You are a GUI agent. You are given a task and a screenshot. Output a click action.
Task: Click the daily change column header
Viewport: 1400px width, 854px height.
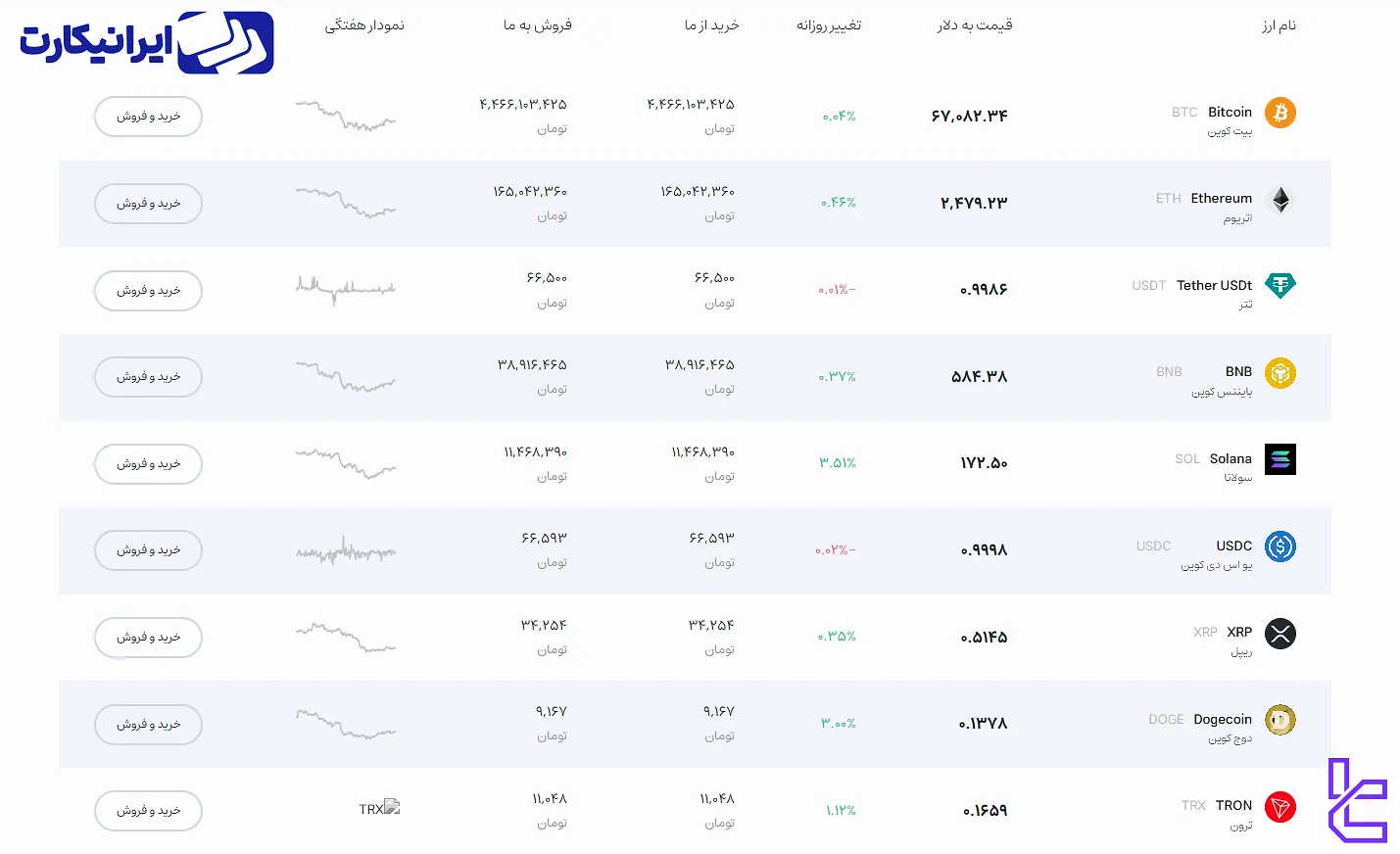(828, 25)
